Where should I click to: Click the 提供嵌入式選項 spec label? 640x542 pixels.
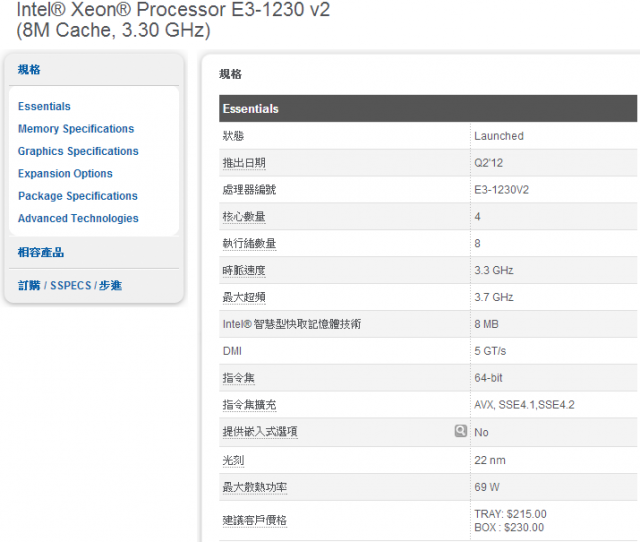pyautogui.click(x=260, y=432)
